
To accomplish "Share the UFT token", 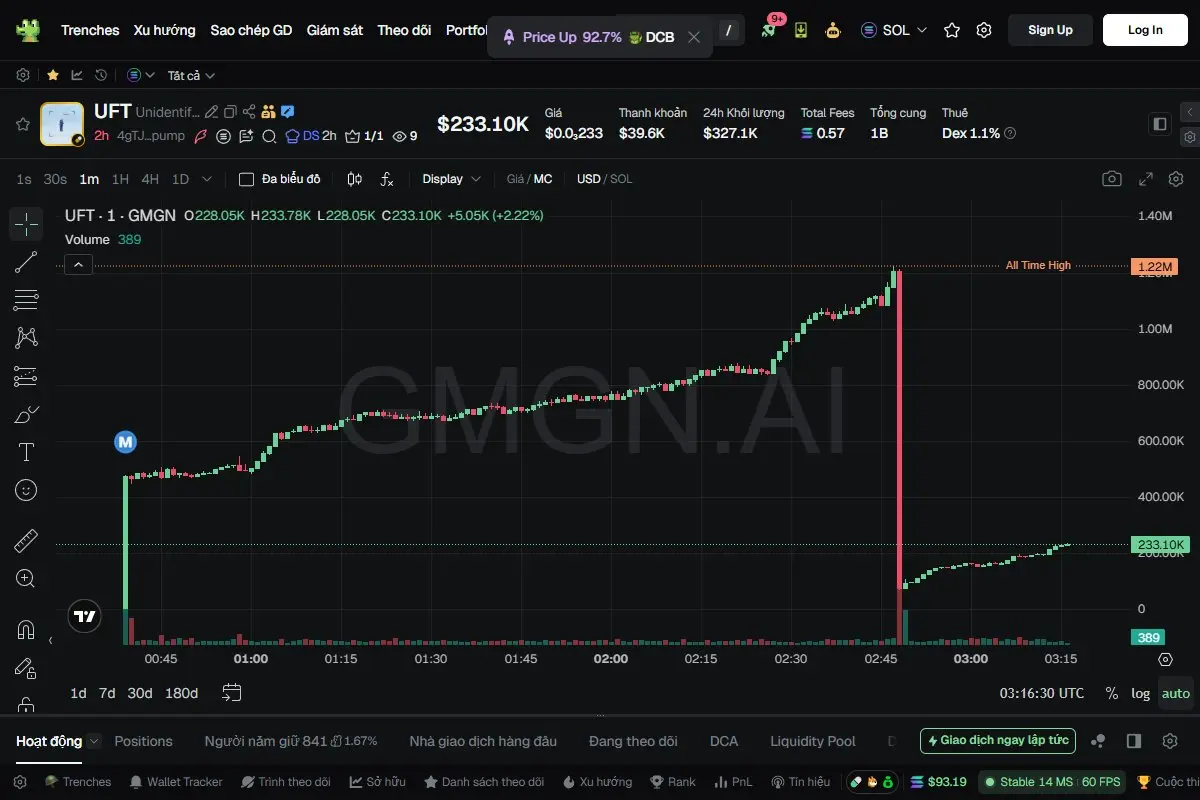I will (x=249, y=112).
